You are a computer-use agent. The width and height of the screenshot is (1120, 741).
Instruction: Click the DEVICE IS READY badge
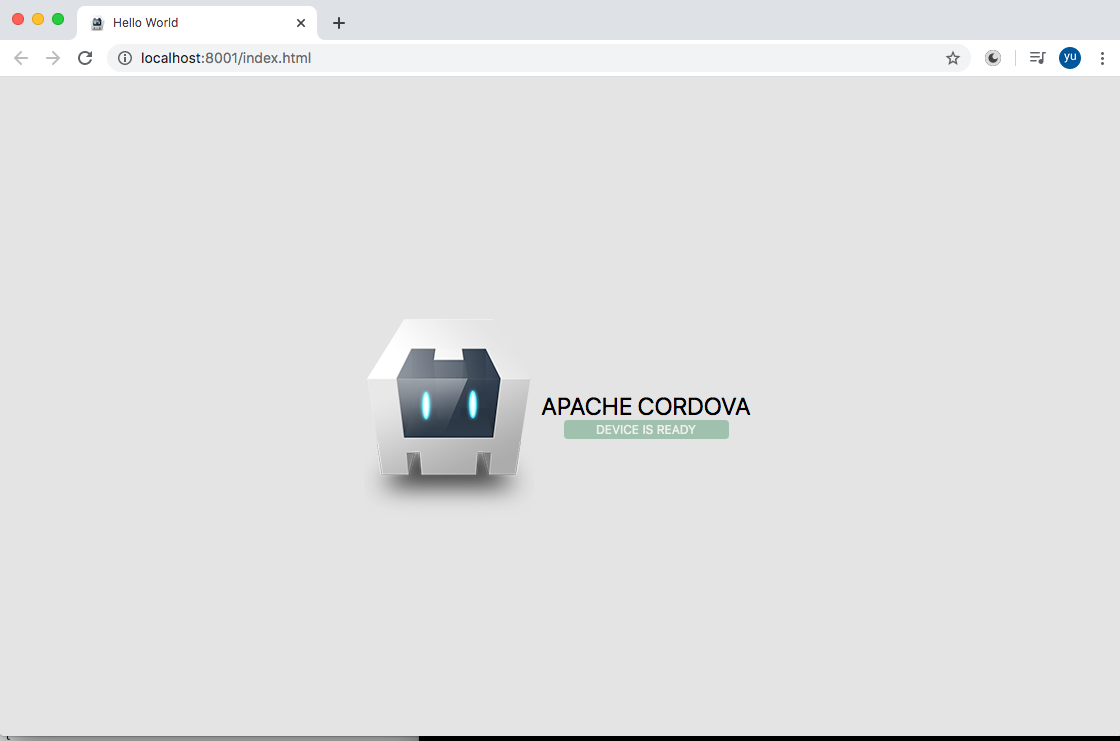tap(646, 429)
